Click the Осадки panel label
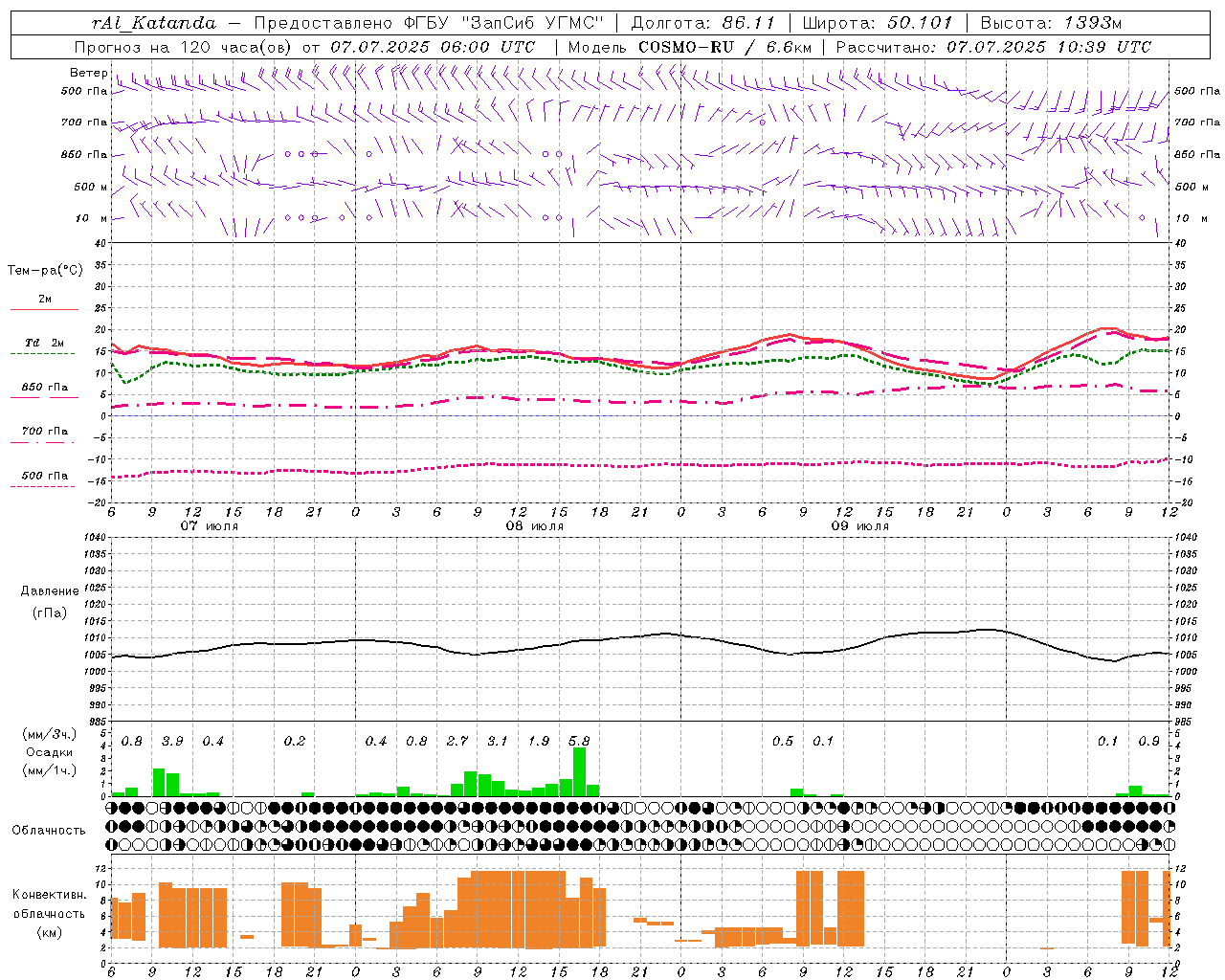Viewport: 1225px width, 980px height. tap(49, 752)
